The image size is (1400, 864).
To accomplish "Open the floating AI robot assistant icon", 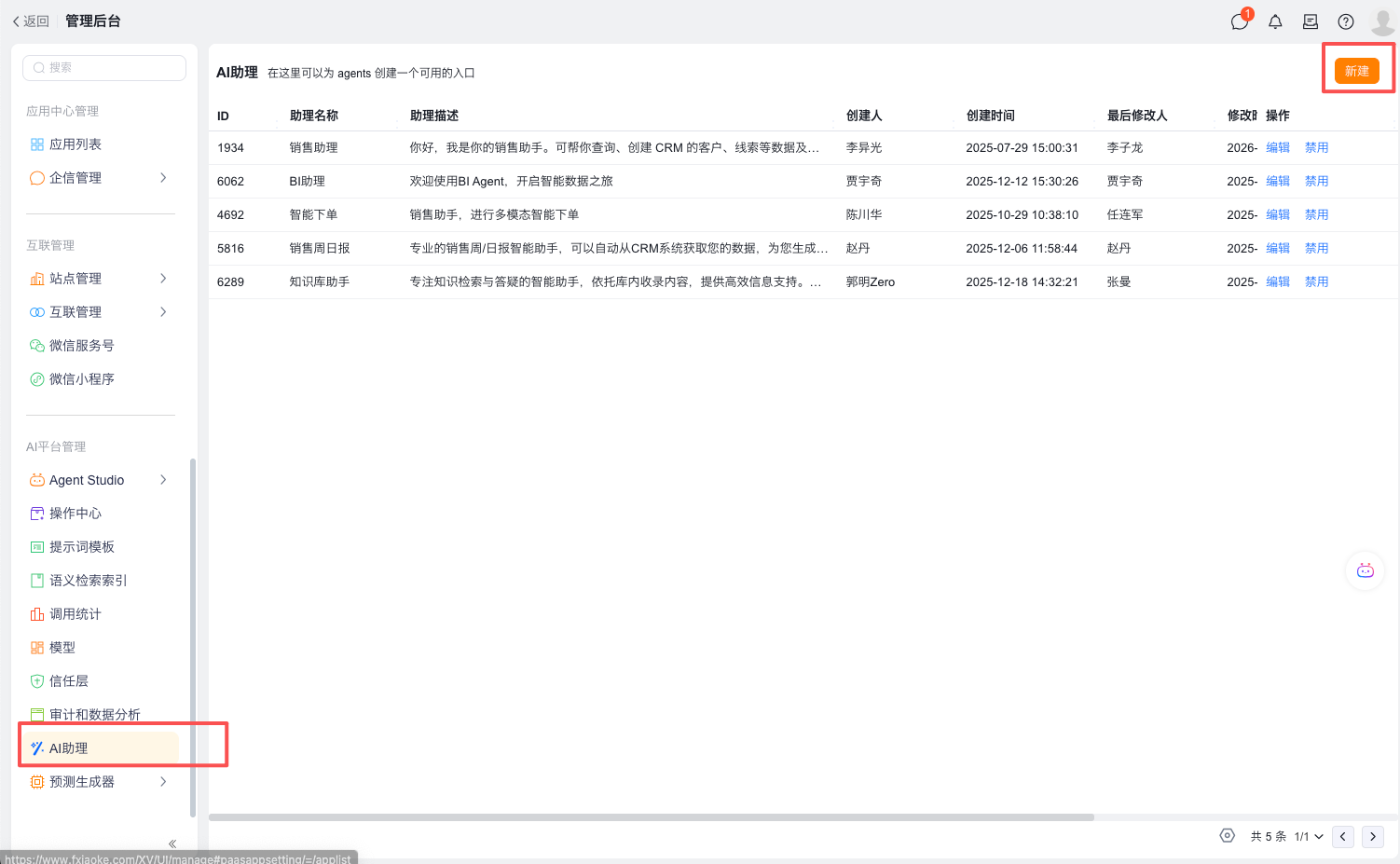I will coord(1365,570).
